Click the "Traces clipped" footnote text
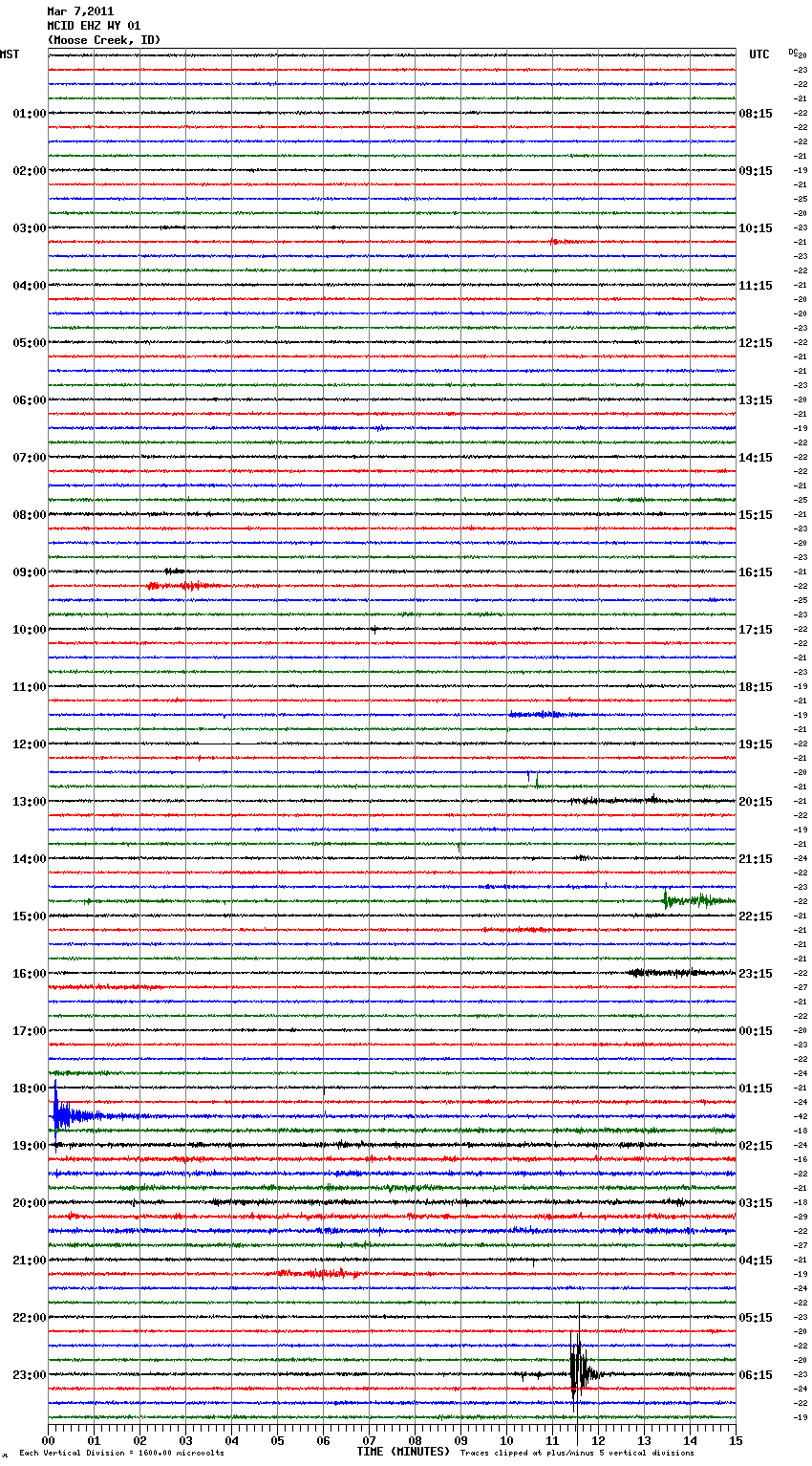This screenshot has height=1466, width=812. click(x=577, y=1454)
